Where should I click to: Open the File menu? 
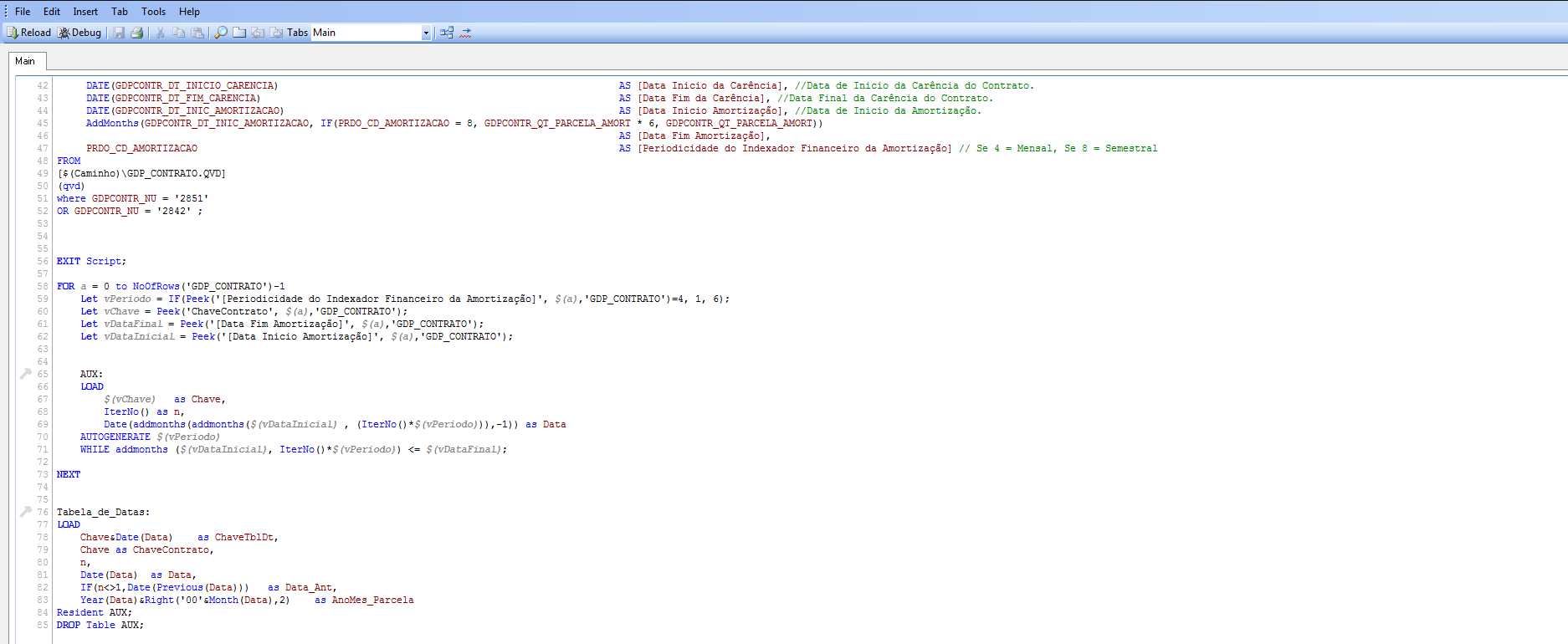[23, 12]
